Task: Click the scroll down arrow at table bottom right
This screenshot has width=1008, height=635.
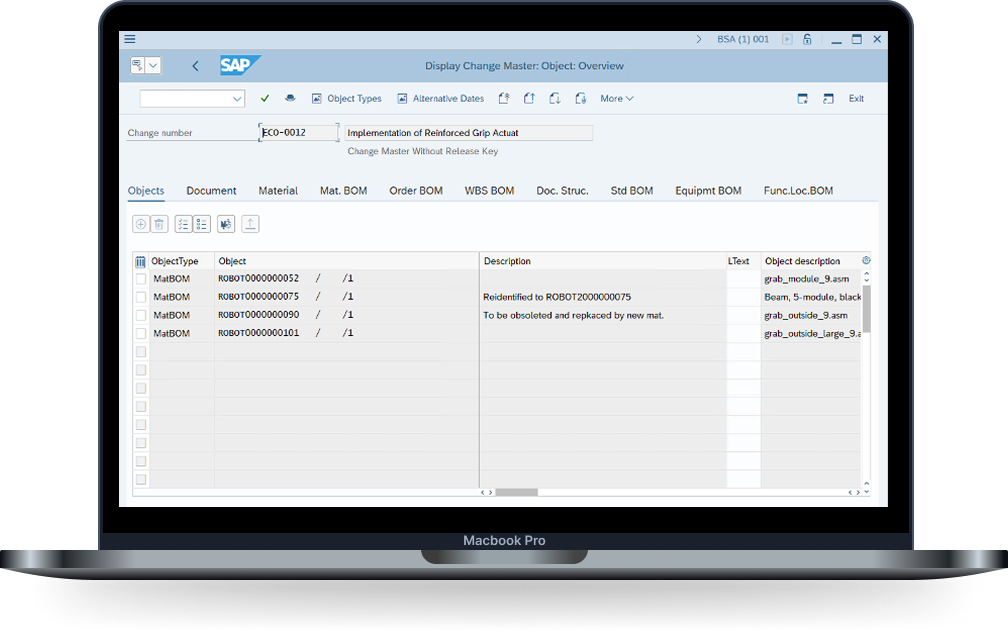Action: pyautogui.click(x=867, y=492)
